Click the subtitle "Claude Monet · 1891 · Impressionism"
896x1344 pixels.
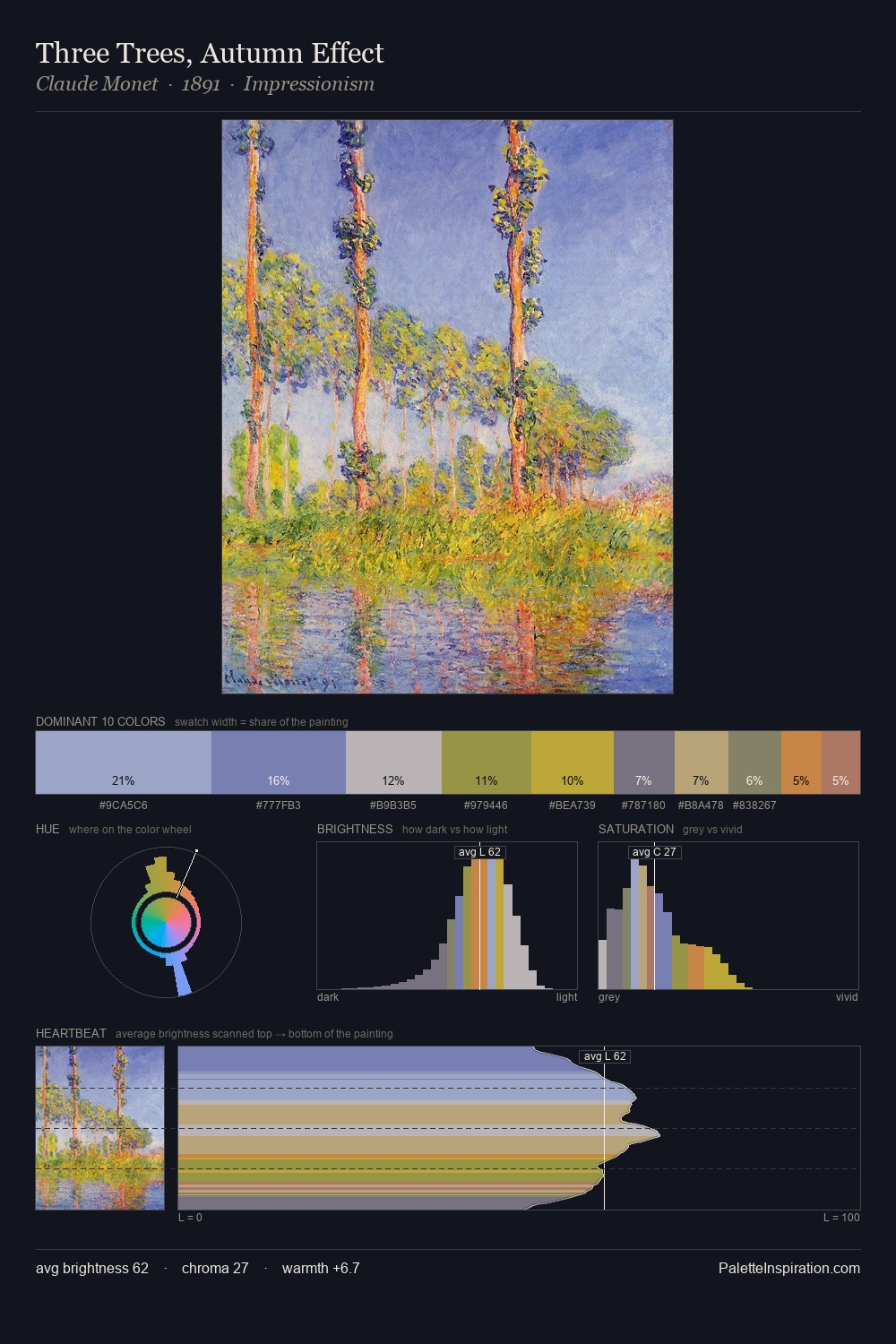(205, 84)
